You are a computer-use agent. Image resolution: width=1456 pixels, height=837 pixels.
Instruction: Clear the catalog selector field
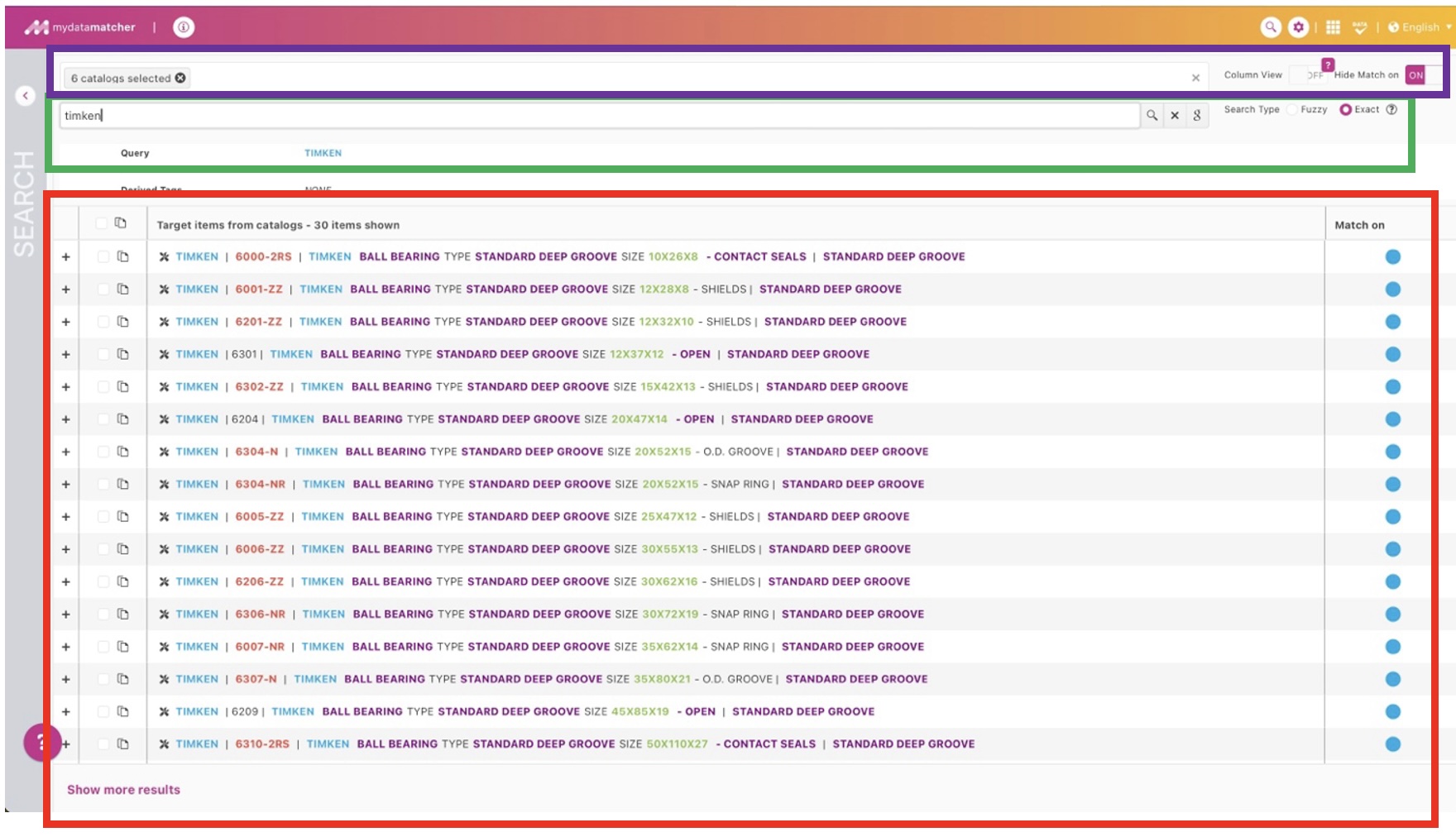pos(1195,78)
